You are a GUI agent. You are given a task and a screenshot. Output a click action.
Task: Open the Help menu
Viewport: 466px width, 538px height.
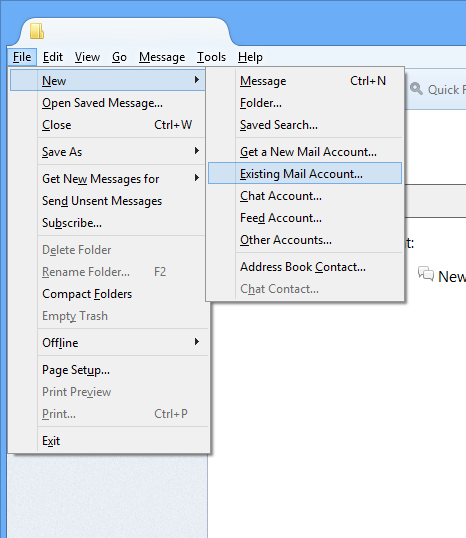coord(250,57)
